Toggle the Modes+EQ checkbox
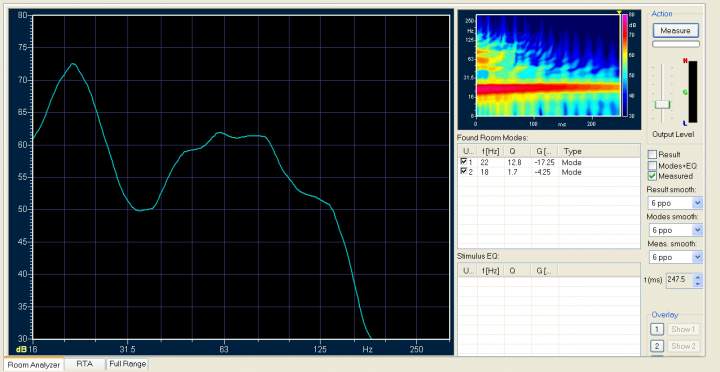 (652, 165)
